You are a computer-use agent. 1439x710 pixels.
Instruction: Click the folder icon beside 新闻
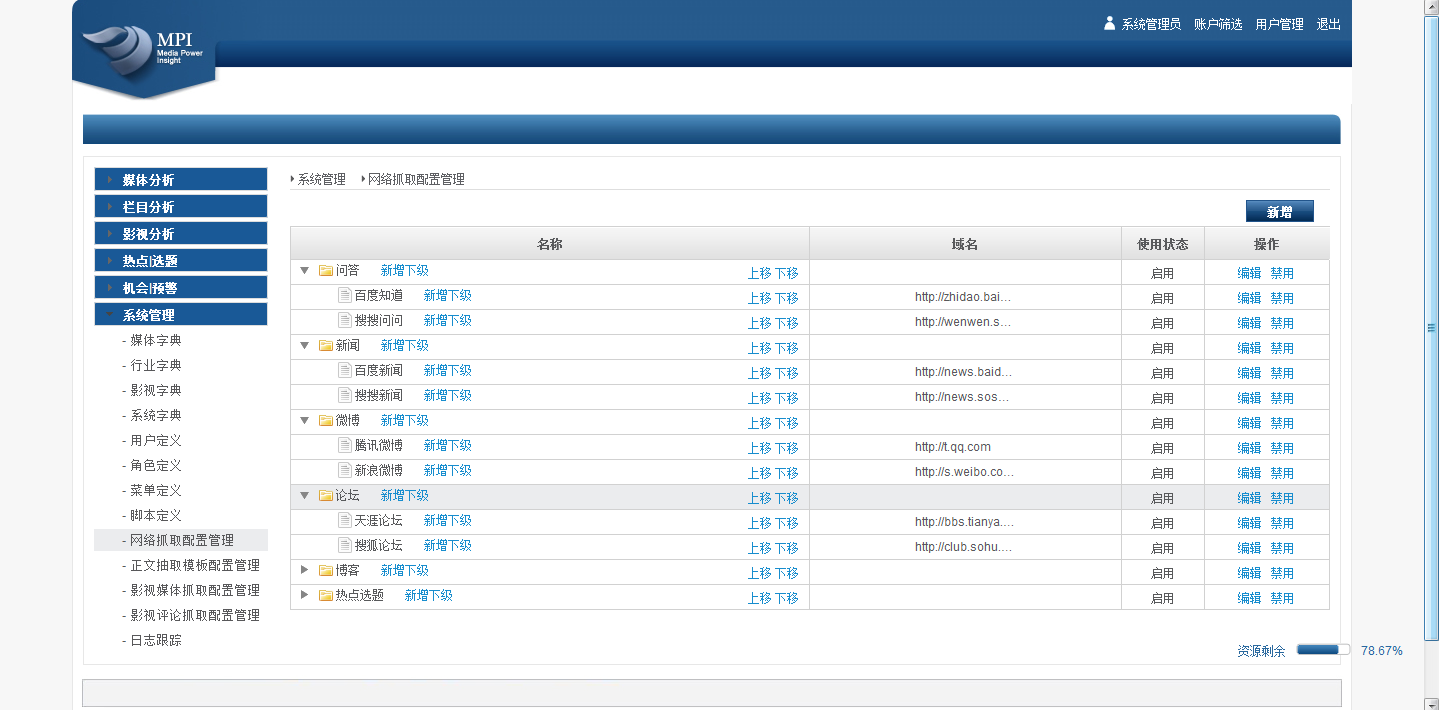coord(325,346)
